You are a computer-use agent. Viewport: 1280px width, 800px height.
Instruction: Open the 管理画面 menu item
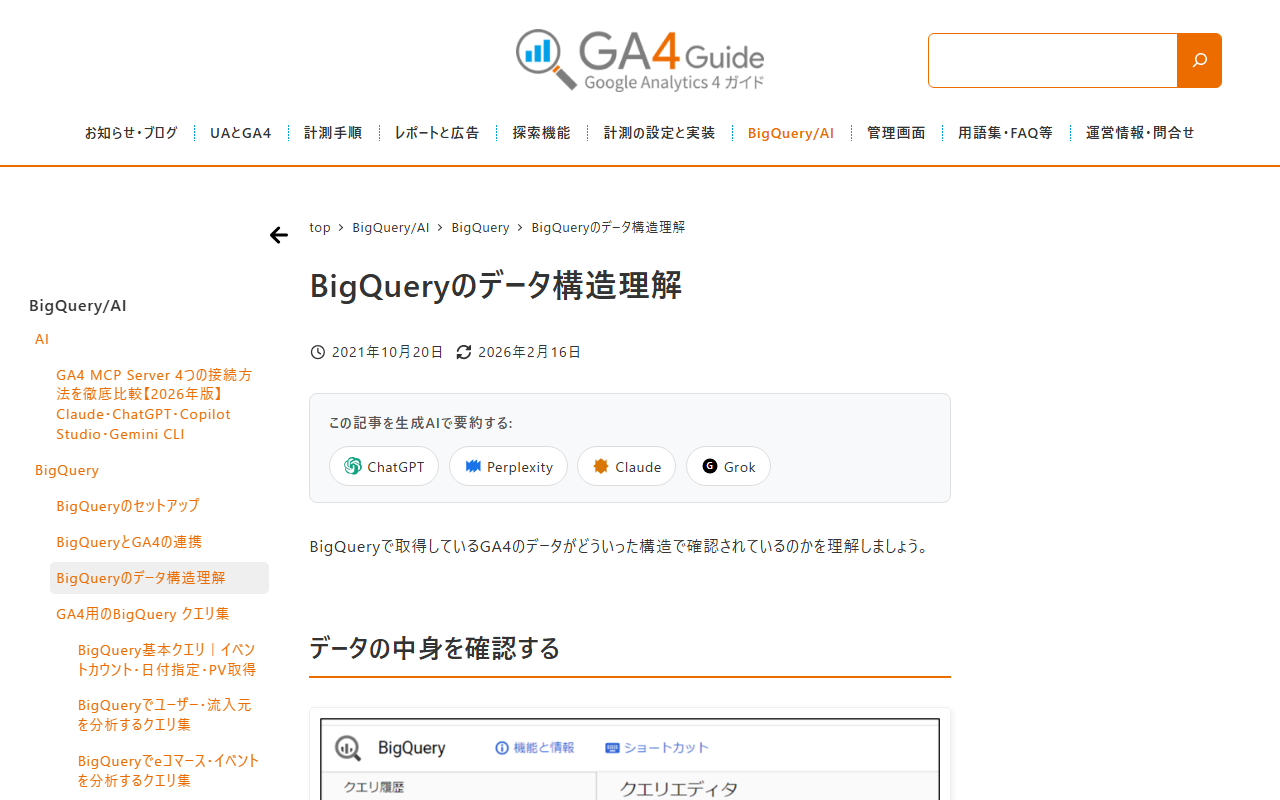pos(896,133)
